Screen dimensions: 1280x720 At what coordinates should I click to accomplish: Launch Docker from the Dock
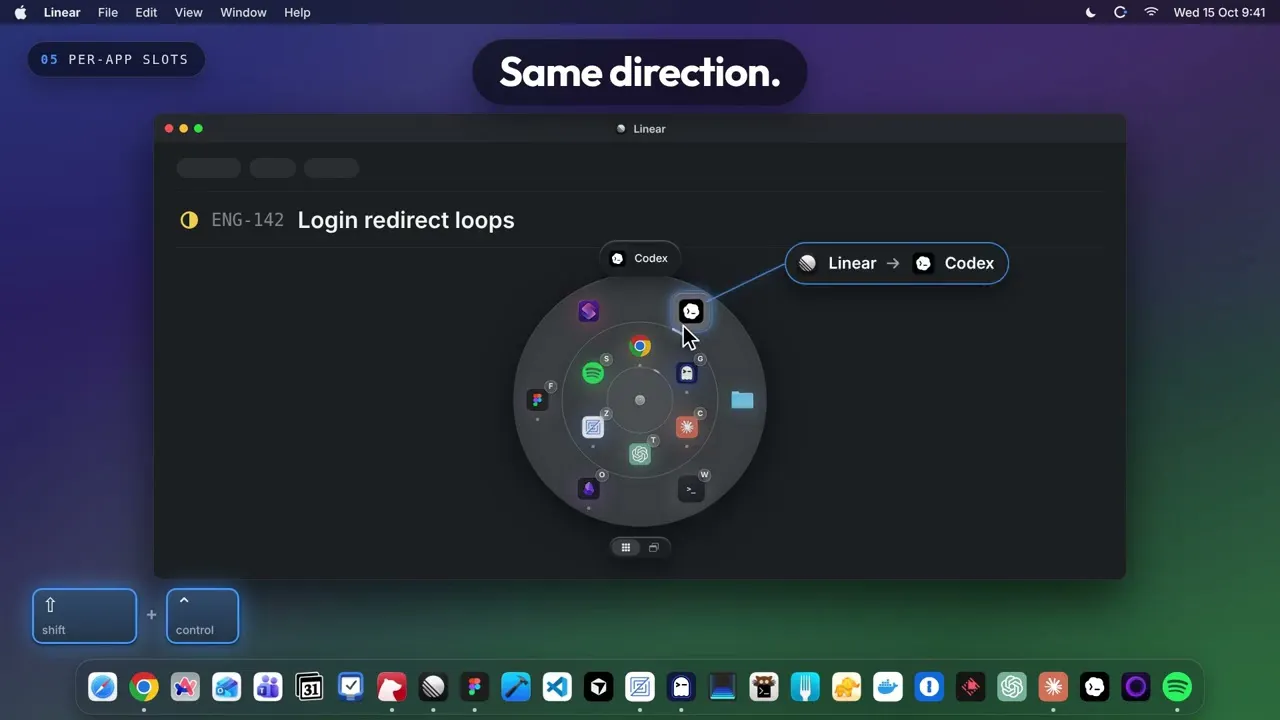pos(888,687)
